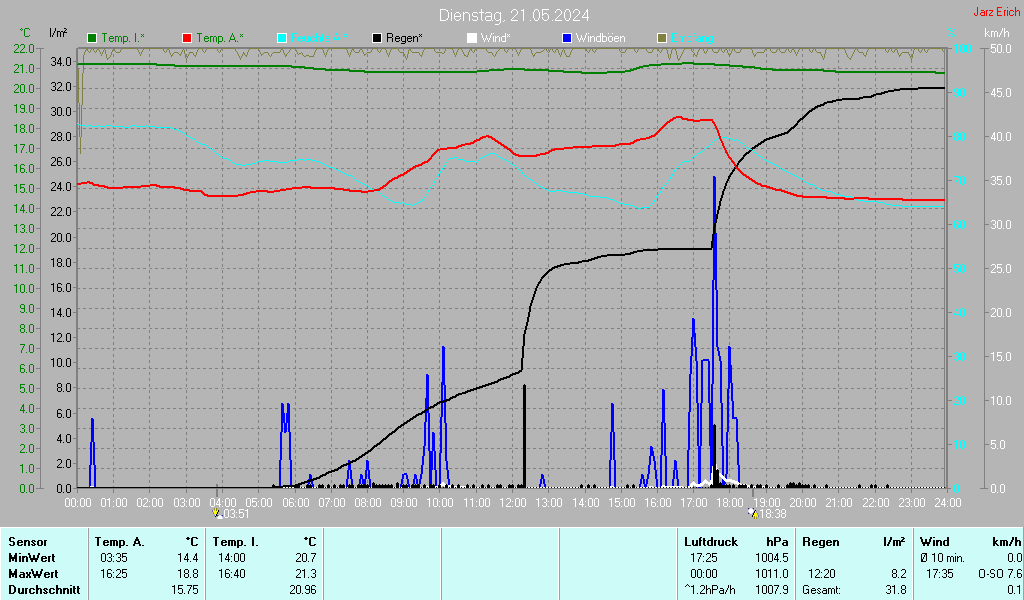
Task: Click the 'Wind' header in the table
Action: pos(935,542)
